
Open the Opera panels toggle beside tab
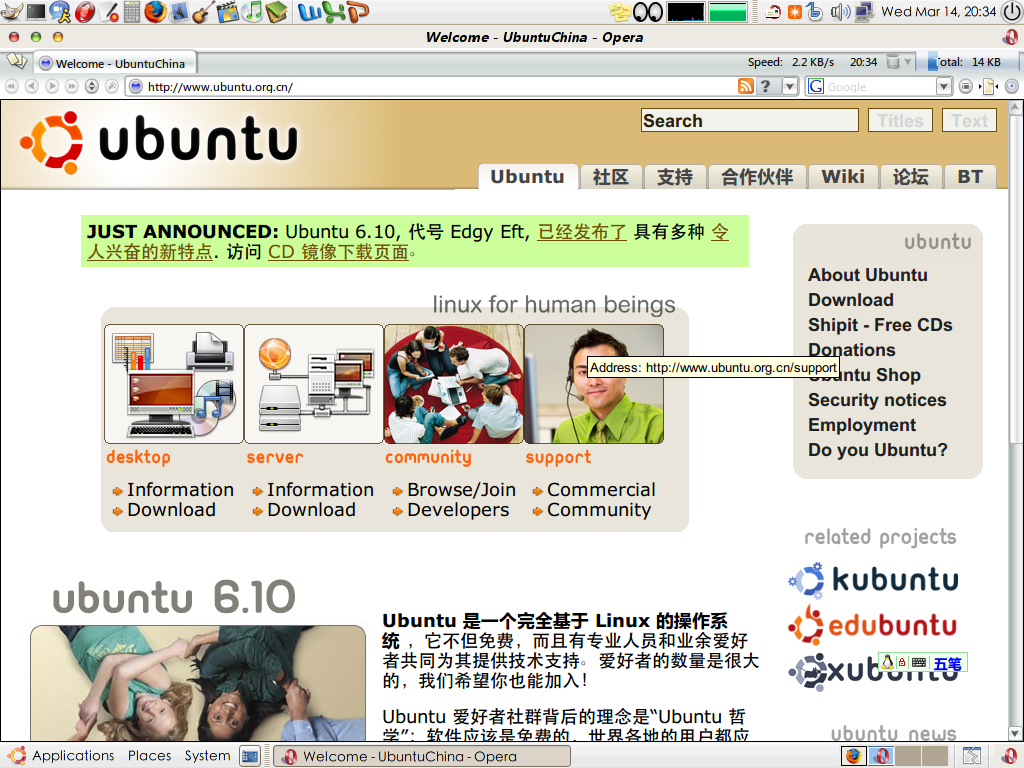(16, 62)
